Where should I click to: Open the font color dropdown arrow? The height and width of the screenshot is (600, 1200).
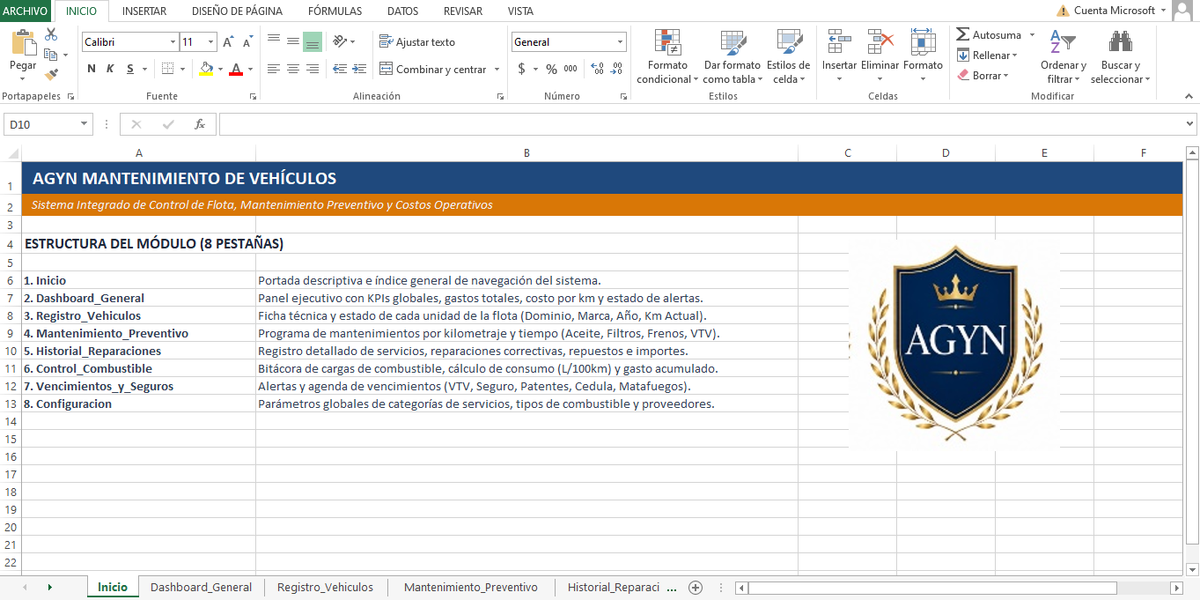click(250, 69)
